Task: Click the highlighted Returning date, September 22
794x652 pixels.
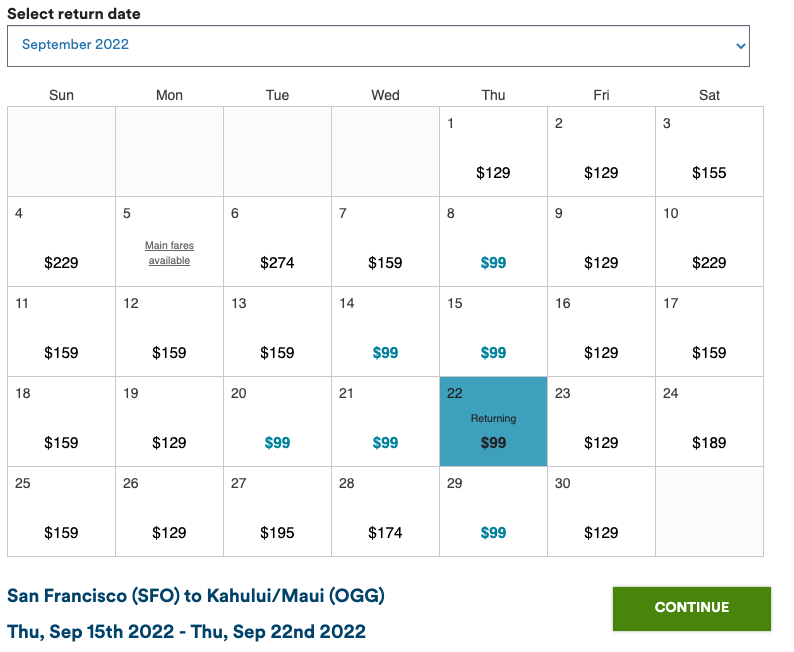Action: coord(493,422)
